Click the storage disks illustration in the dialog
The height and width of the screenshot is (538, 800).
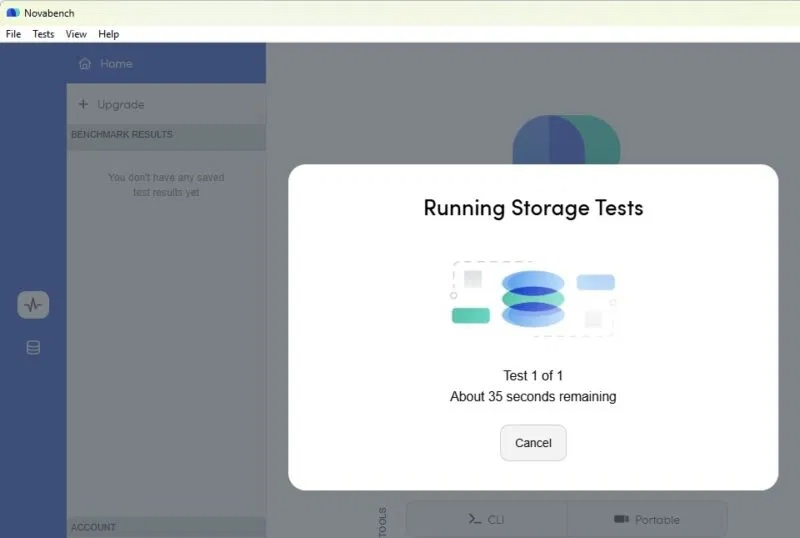[x=533, y=299]
